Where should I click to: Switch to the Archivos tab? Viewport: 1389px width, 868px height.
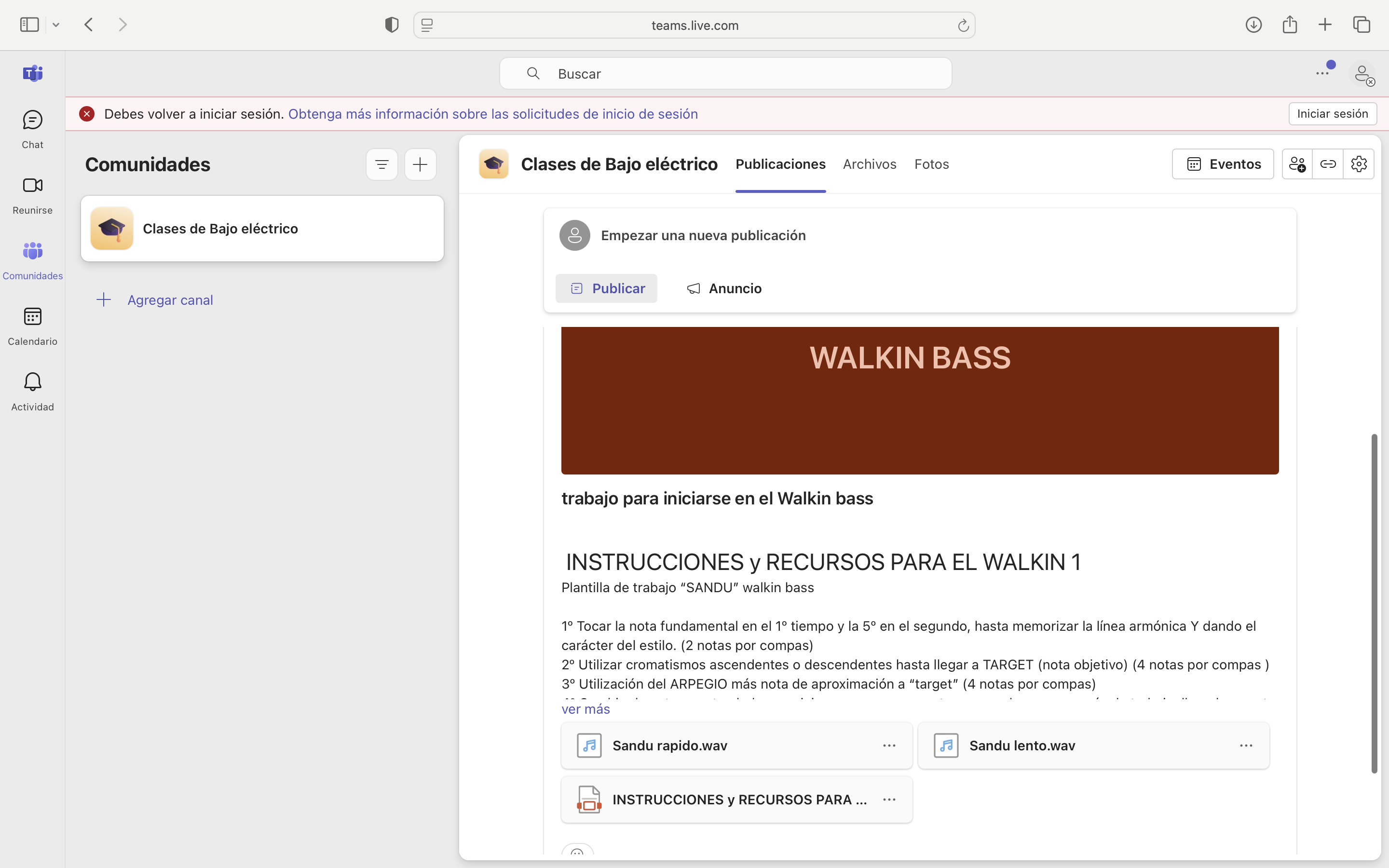869,164
